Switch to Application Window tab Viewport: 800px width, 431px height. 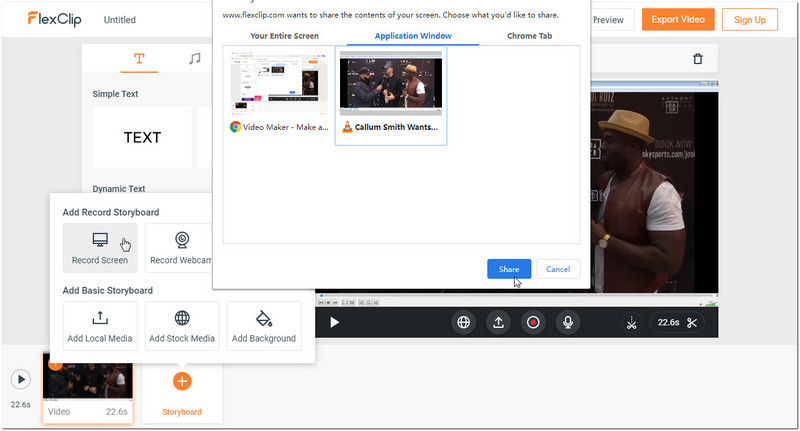click(x=413, y=36)
